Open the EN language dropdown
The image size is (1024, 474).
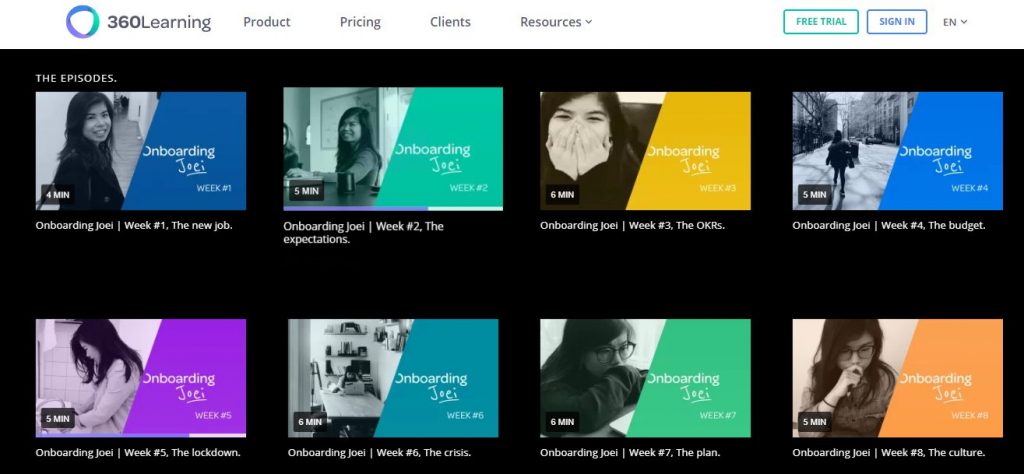(x=955, y=22)
